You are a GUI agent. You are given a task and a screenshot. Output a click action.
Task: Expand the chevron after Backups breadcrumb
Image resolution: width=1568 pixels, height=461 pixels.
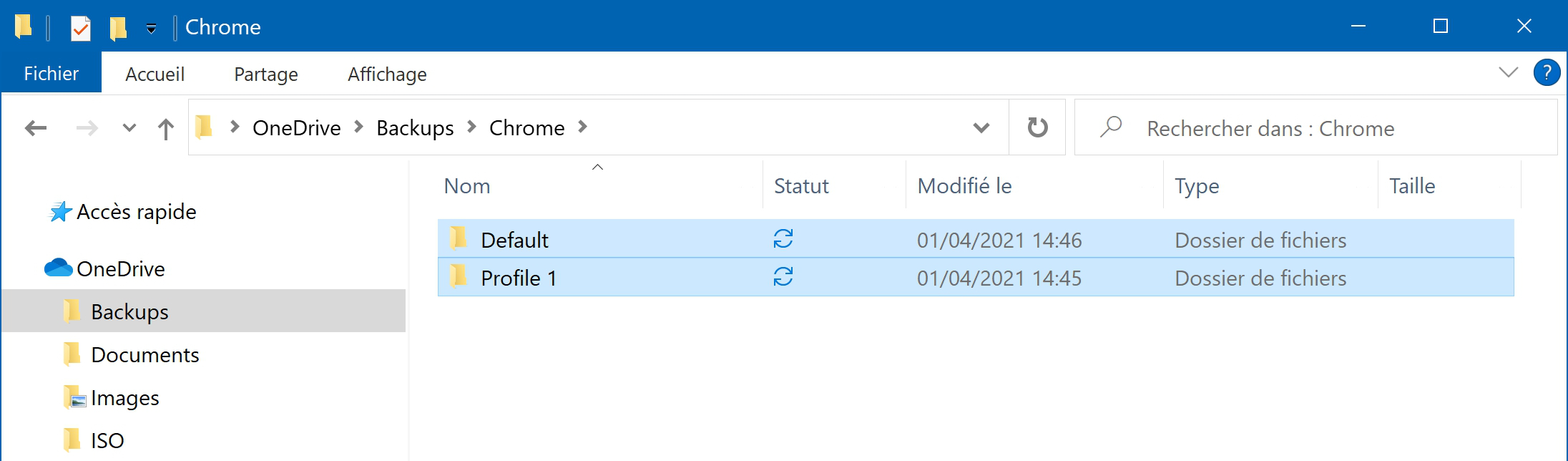[471, 127]
